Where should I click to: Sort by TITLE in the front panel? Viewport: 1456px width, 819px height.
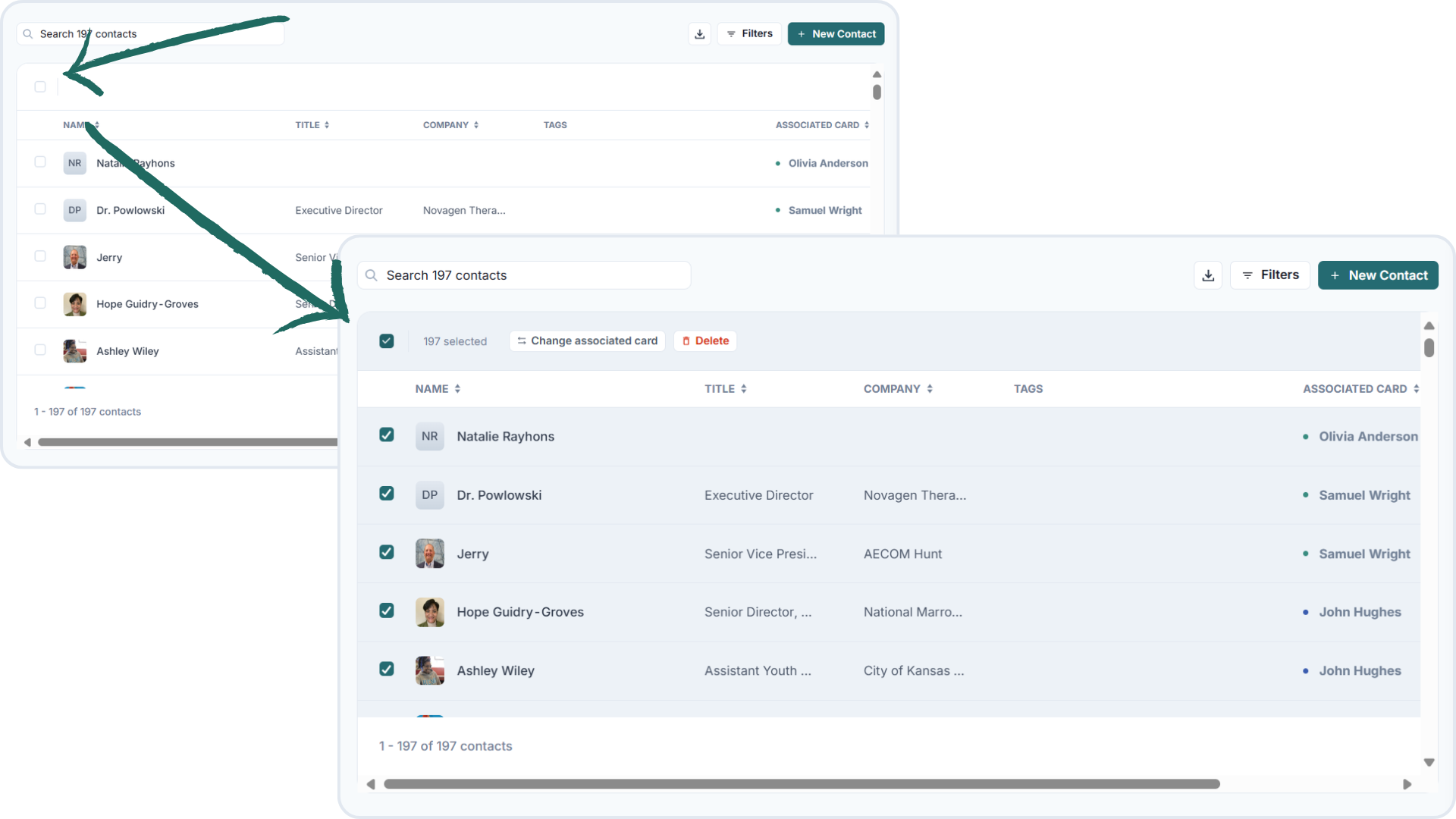pos(726,389)
